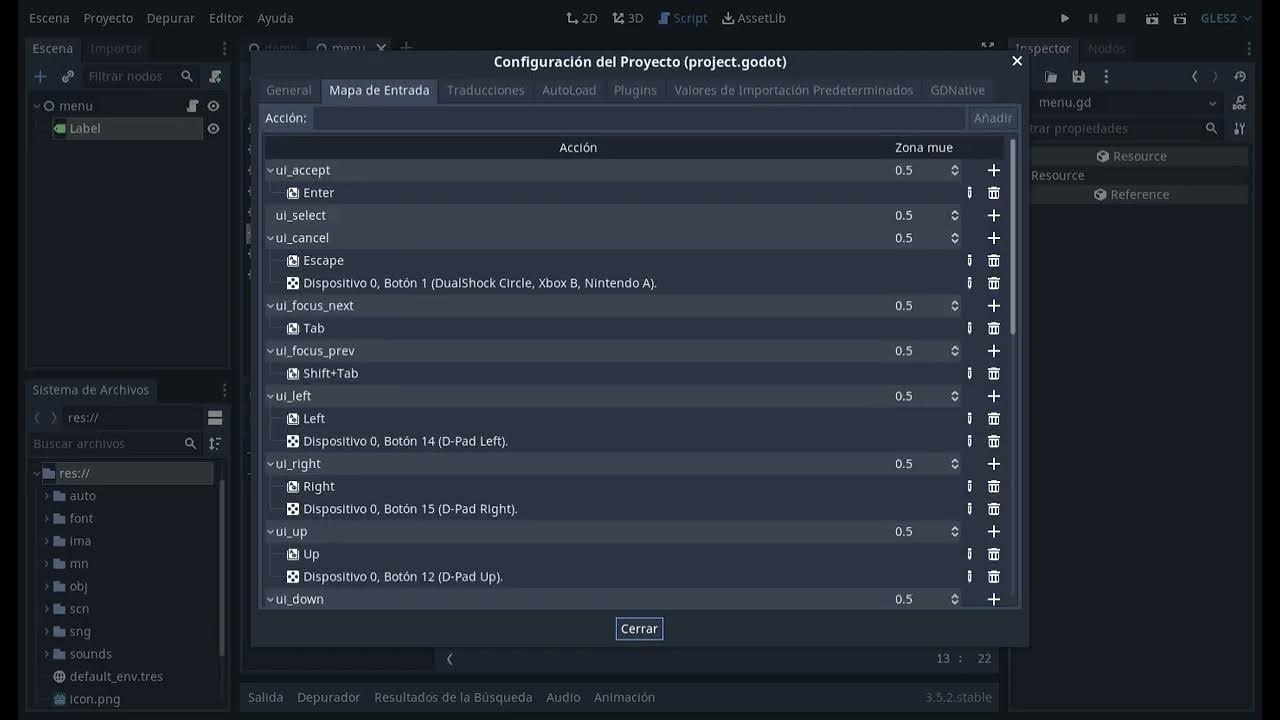Image resolution: width=1280 pixels, height=720 pixels.
Task: Switch to Script workspace
Action: pyautogui.click(x=681, y=18)
